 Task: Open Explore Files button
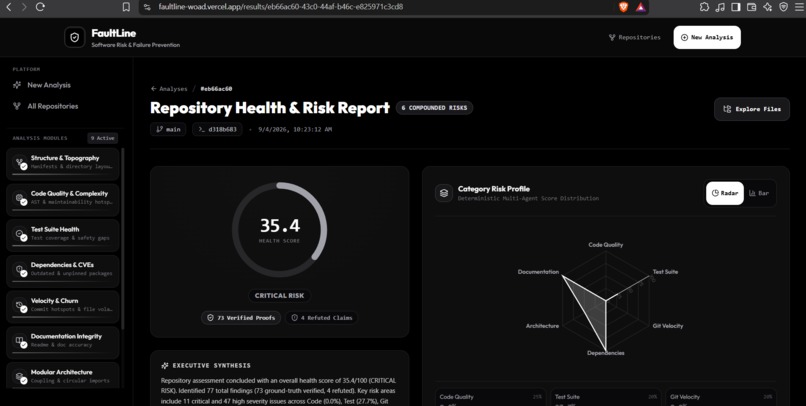click(752, 109)
